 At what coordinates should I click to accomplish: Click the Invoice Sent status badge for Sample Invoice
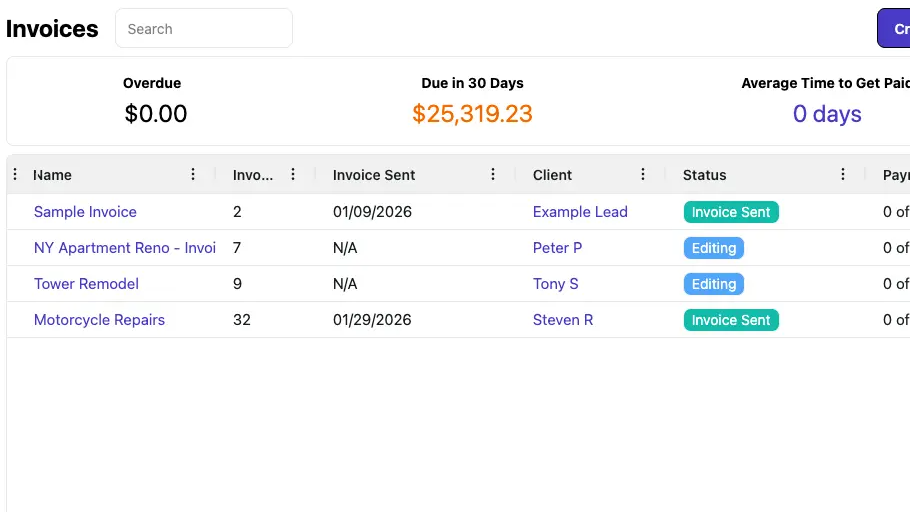tap(731, 212)
